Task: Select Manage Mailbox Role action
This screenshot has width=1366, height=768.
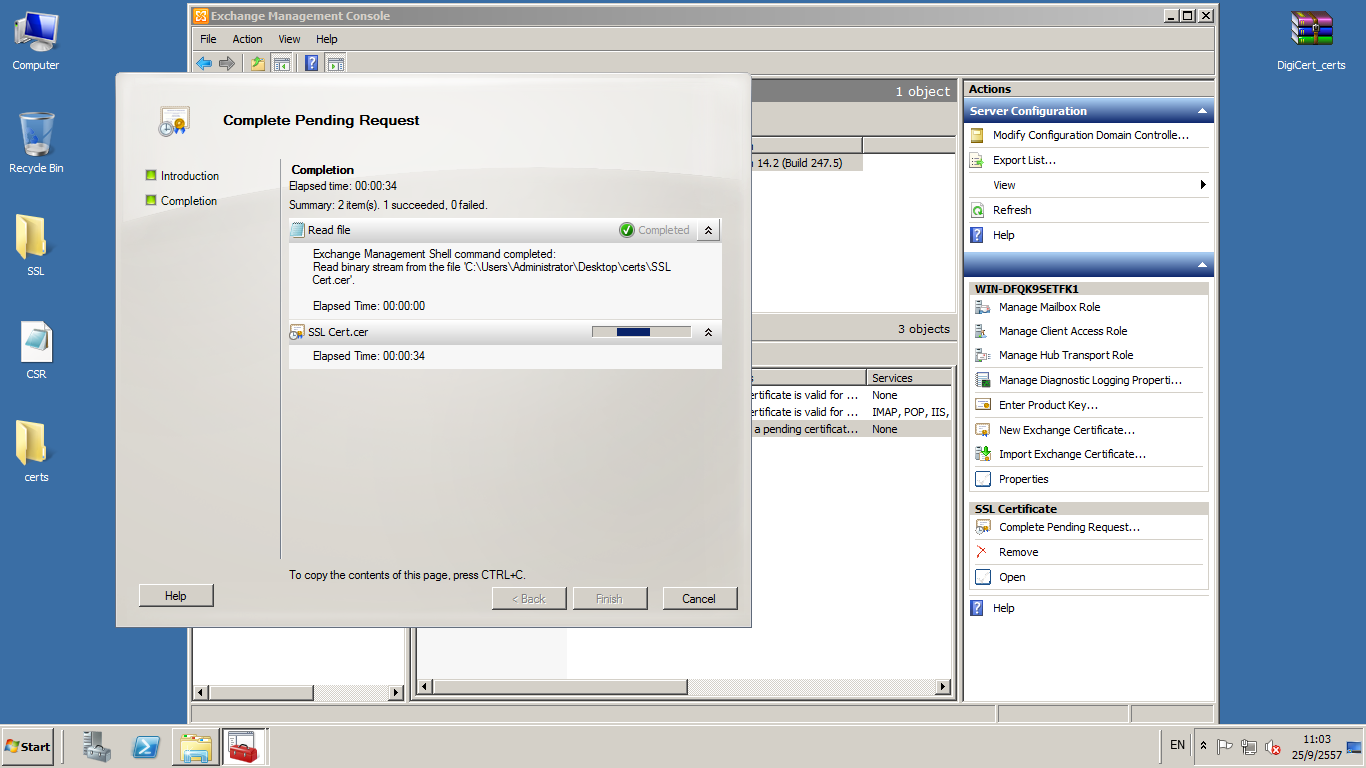Action: pos(1049,307)
